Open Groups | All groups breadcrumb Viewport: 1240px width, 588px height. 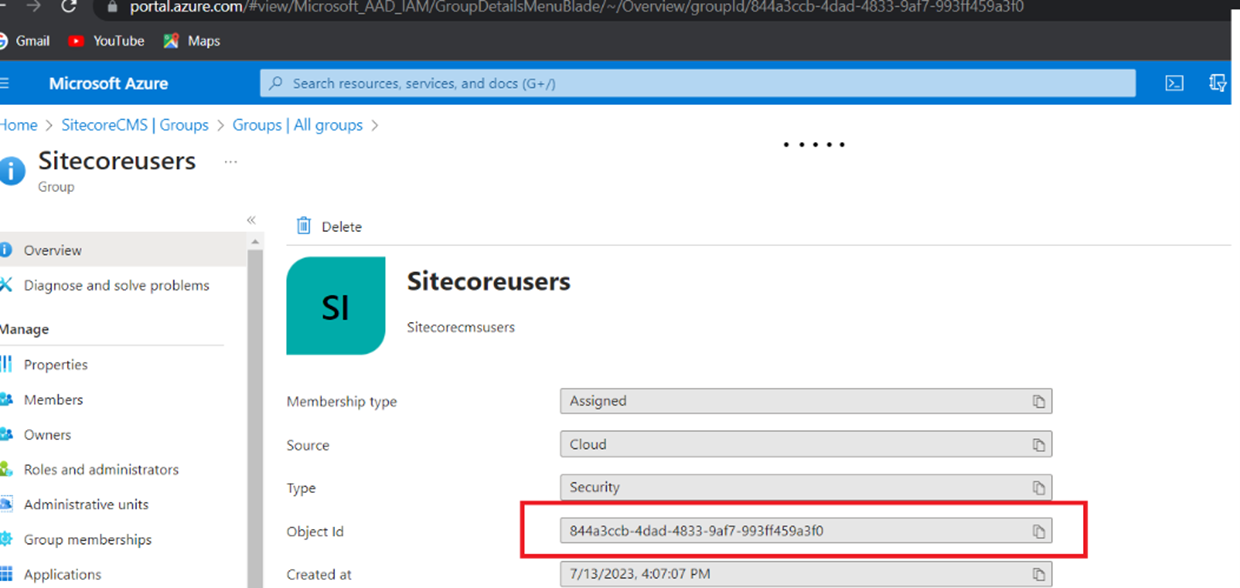[x=297, y=125]
